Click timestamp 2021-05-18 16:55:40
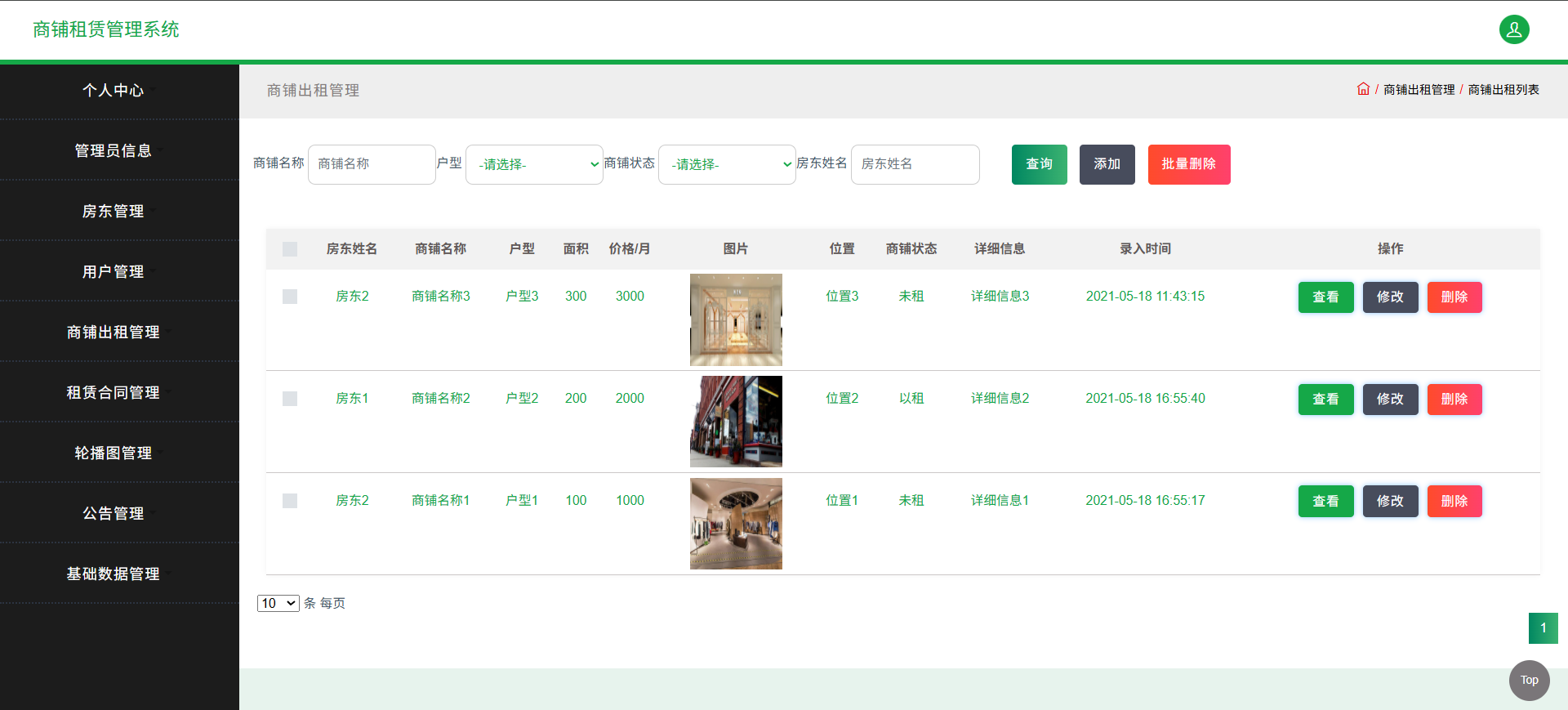Image resolution: width=1568 pixels, height=710 pixels. coord(1145,398)
